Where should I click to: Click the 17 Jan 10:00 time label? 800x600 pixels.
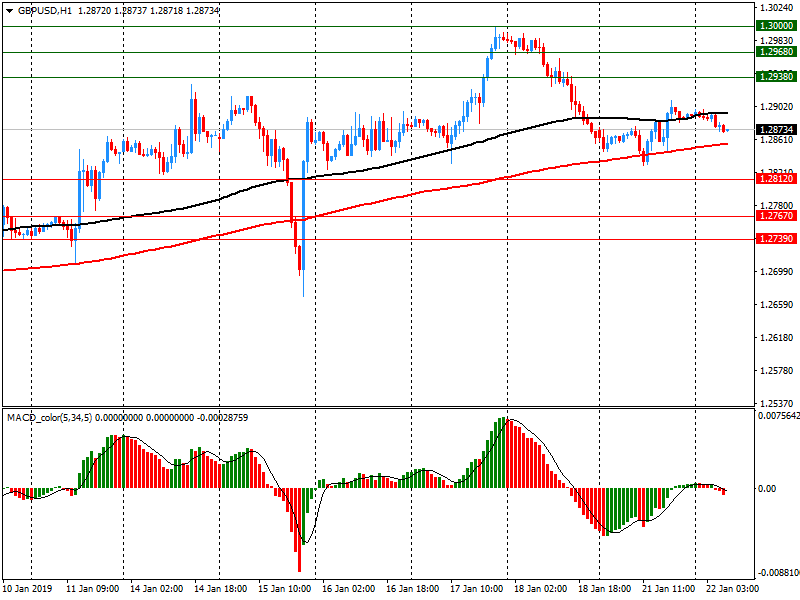coord(477,589)
